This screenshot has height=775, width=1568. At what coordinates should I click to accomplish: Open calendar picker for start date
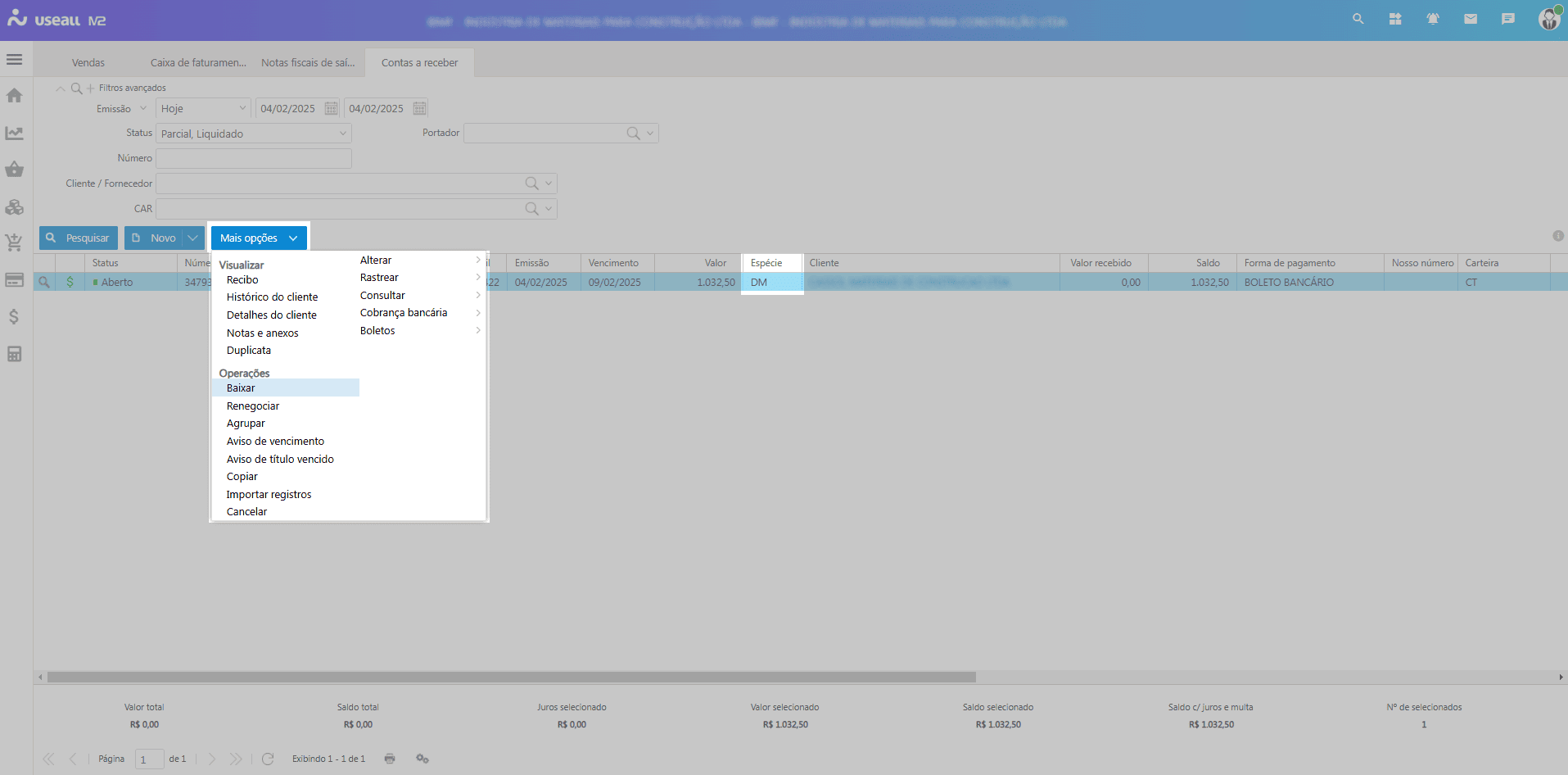(331, 108)
